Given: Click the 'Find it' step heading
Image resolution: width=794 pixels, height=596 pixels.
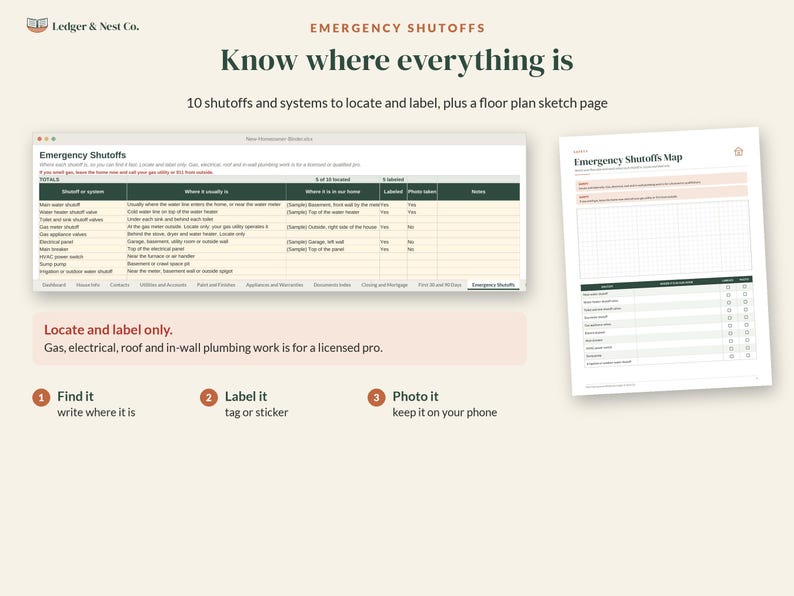Looking at the screenshot, I should (x=75, y=396).
